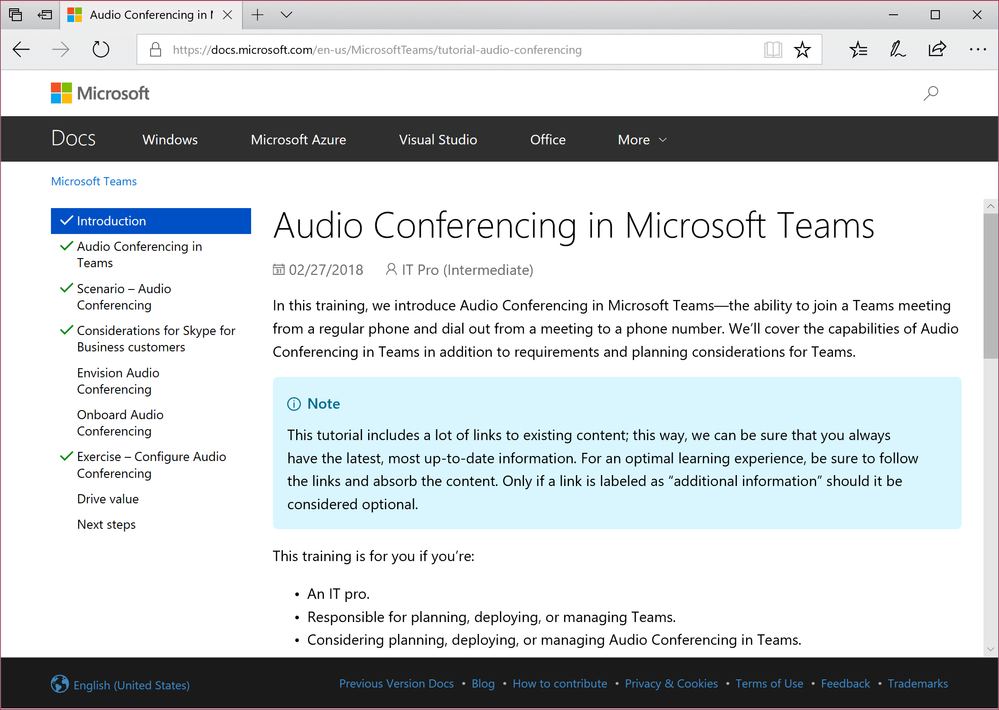Image resolution: width=999 pixels, height=710 pixels.
Task: Open the Trademarks footer link
Action: (x=917, y=683)
